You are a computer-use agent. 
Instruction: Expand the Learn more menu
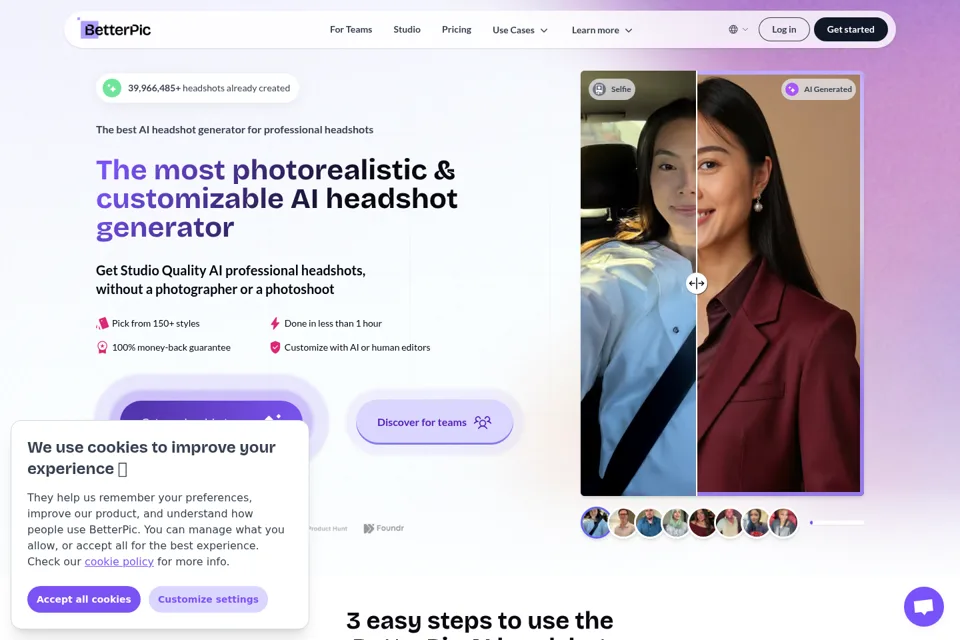(602, 30)
